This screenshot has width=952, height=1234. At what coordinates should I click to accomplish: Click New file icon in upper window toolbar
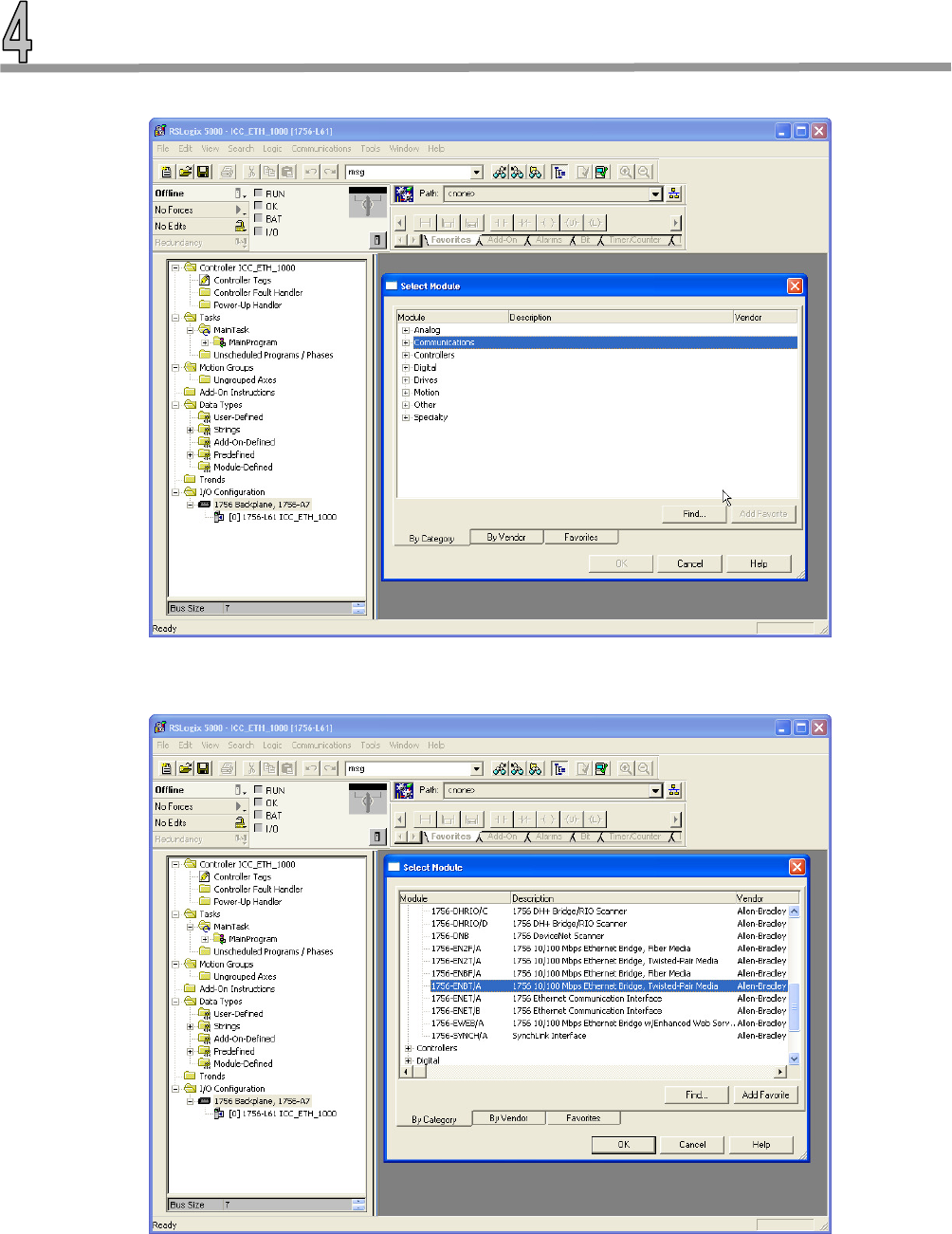(x=167, y=172)
